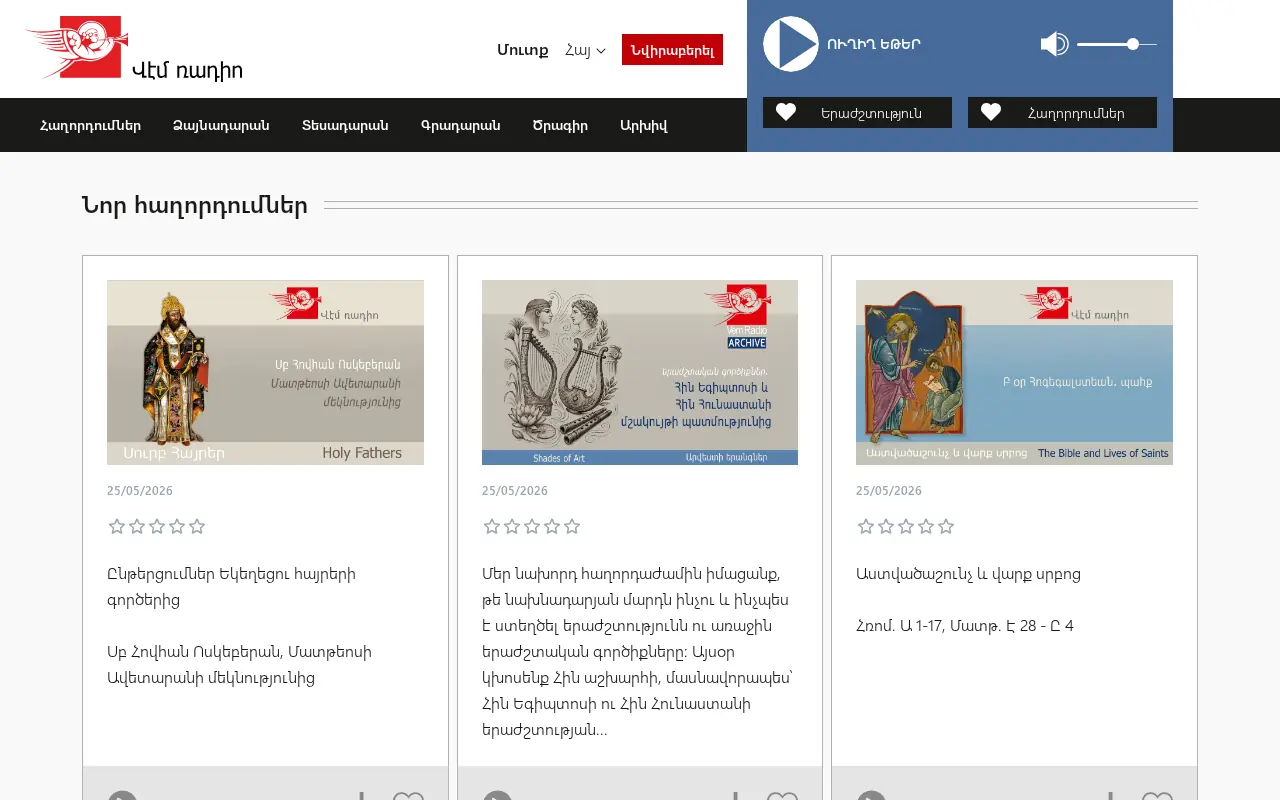Viewport: 1280px width, 800px height.
Task: Rate the Shades of Art program five stars
Action: [572, 526]
